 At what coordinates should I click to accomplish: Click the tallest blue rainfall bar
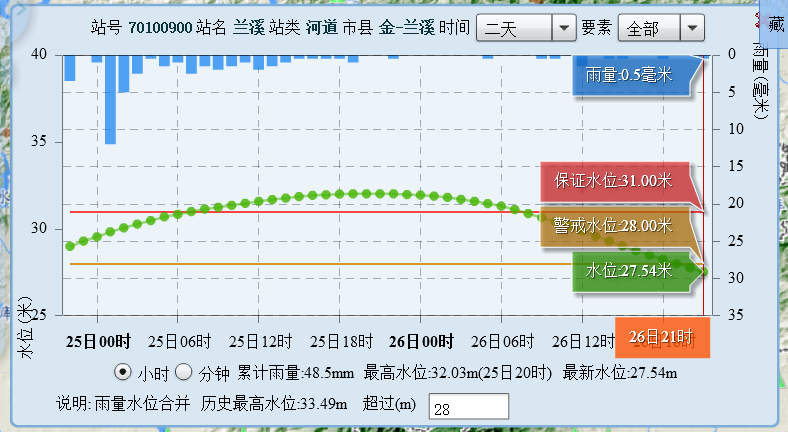110,98
